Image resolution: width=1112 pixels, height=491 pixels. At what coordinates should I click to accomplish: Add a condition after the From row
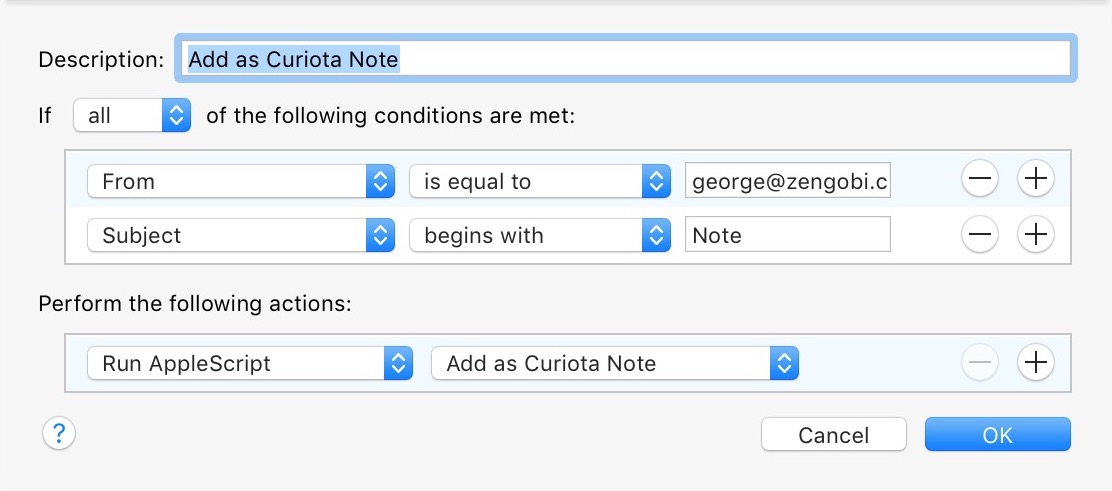tap(1035, 180)
